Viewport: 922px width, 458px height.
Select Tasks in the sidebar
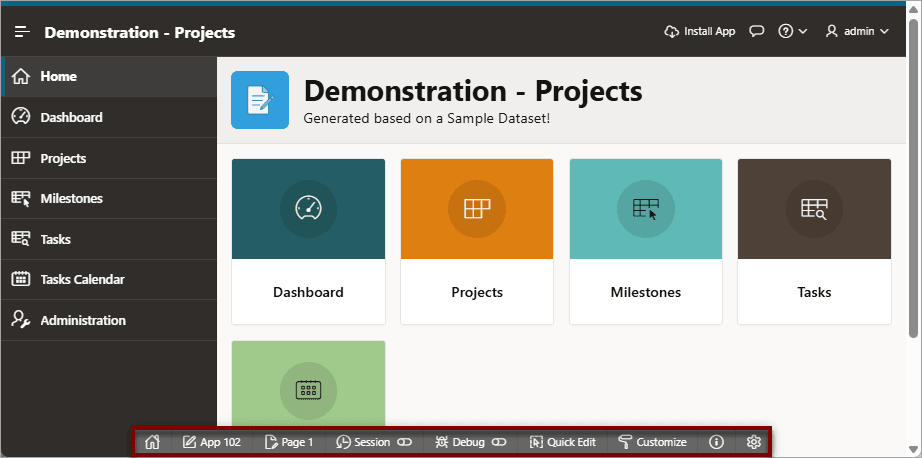tap(109, 239)
